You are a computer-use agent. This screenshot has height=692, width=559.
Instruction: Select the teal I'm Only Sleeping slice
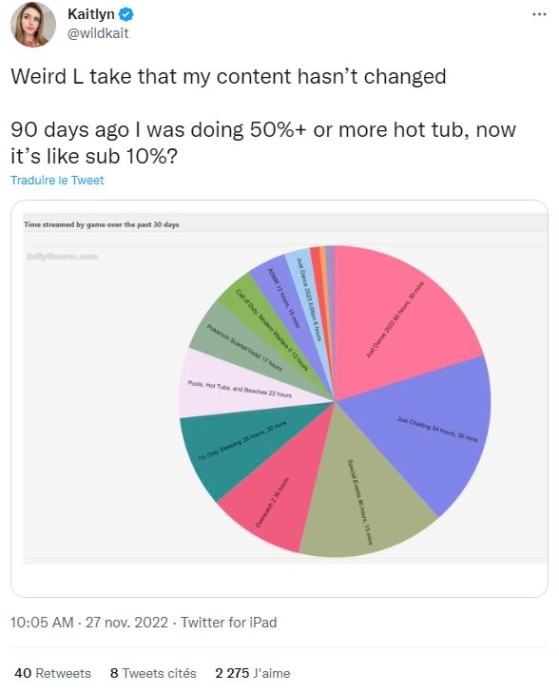click(x=238, y=446)
